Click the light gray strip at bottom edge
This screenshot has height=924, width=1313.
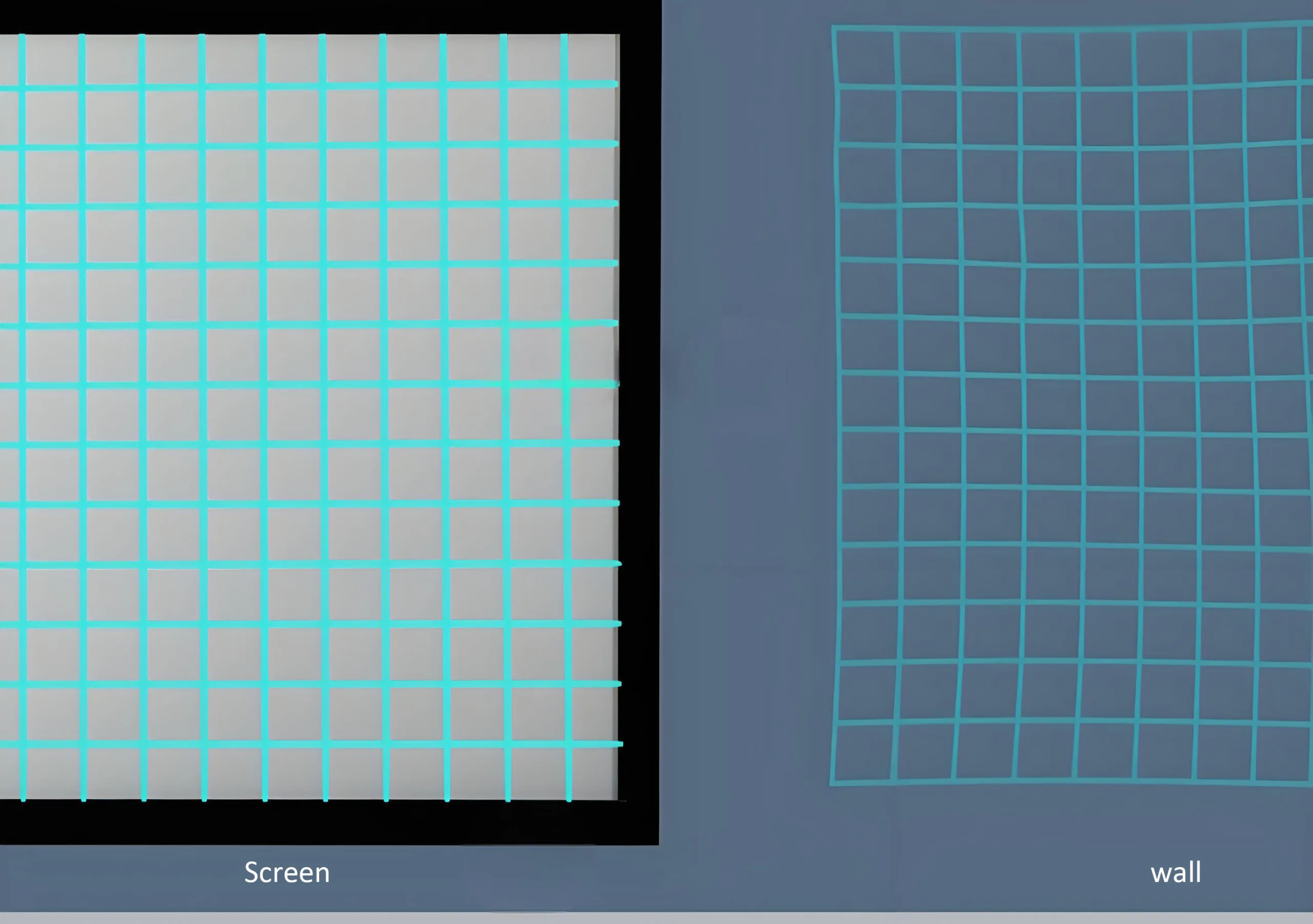[x=656, y=918]
